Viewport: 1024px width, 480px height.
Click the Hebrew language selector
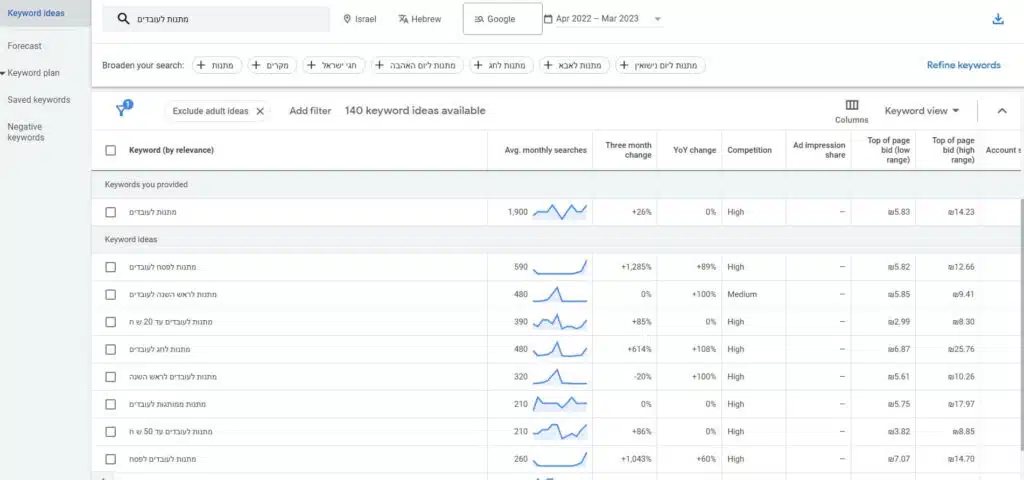click(x=419, y=19)
